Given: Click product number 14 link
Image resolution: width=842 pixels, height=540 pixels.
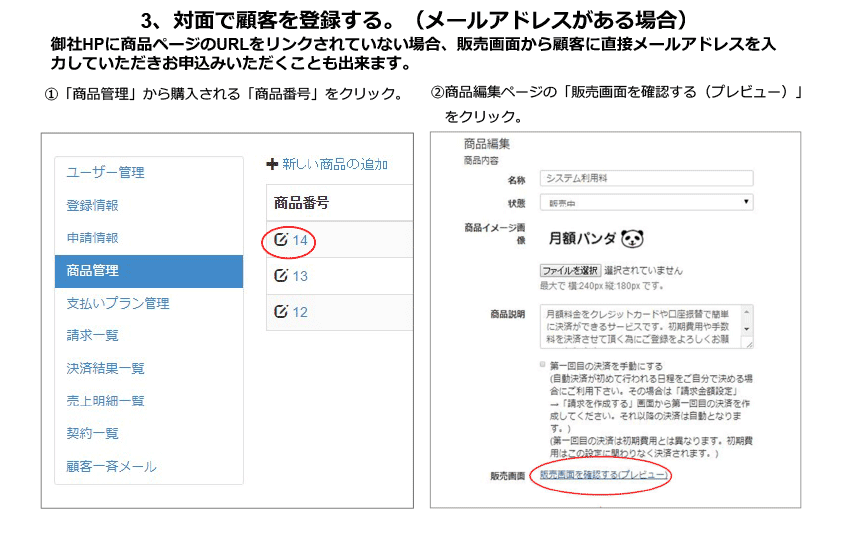Looking at the screenshot, I should pos(300,240).
